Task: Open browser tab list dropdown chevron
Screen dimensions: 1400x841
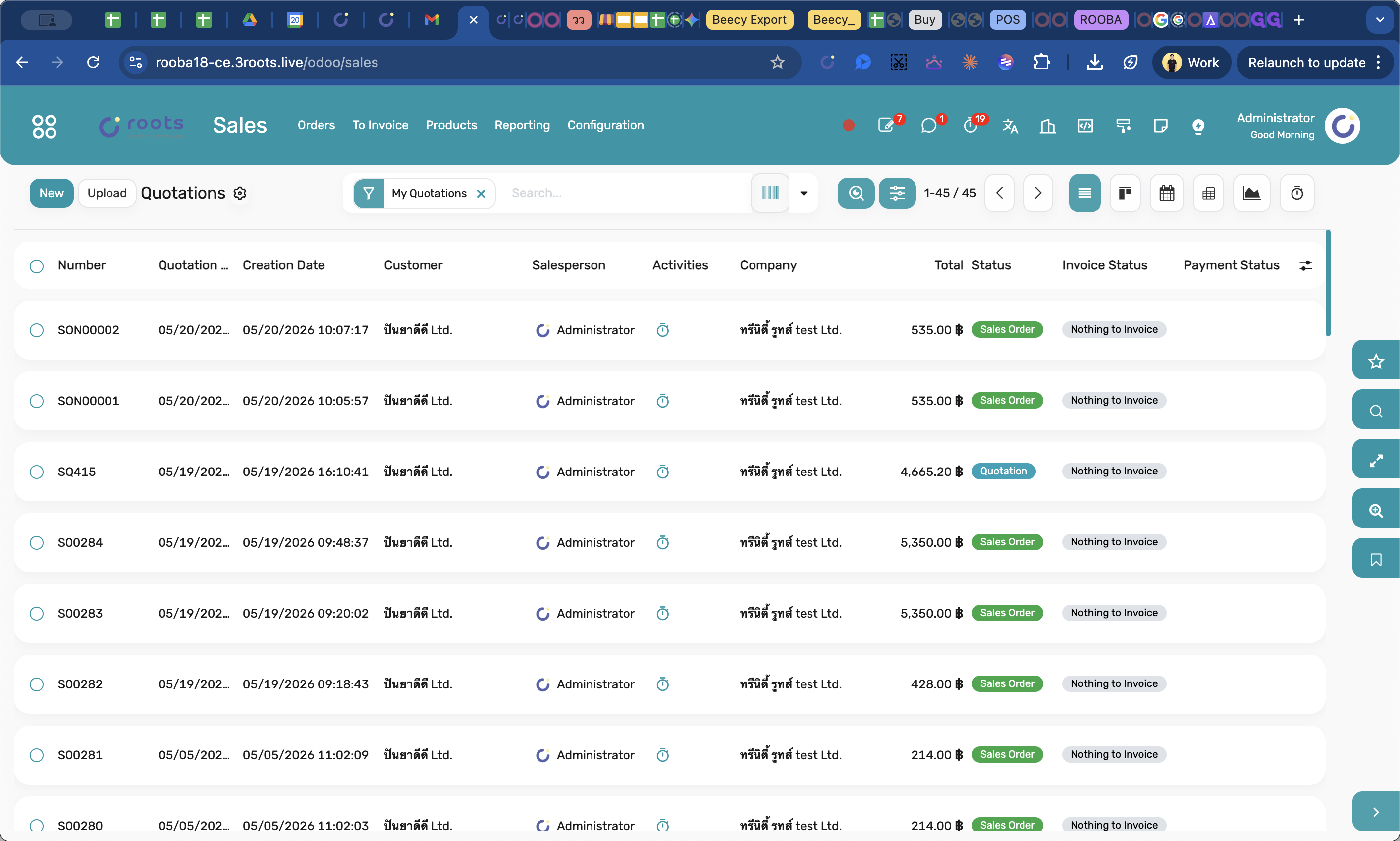Action: (x=1380, y=20)
